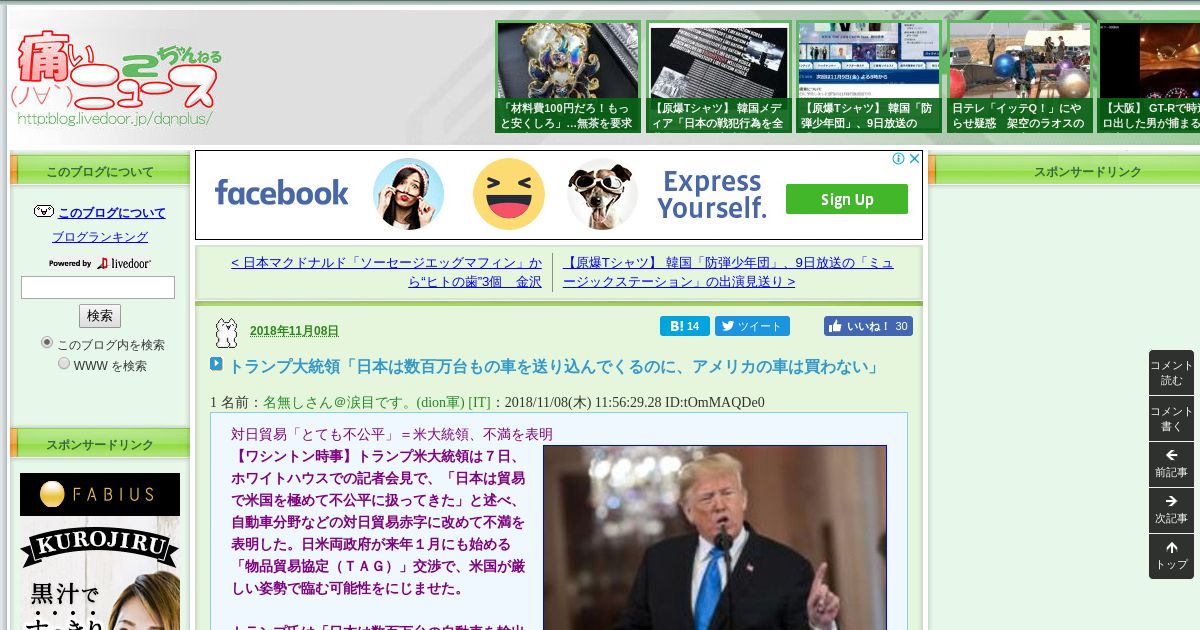
Task: Go to previous article via 前記事 button
Action: [x=1171, y=465]
